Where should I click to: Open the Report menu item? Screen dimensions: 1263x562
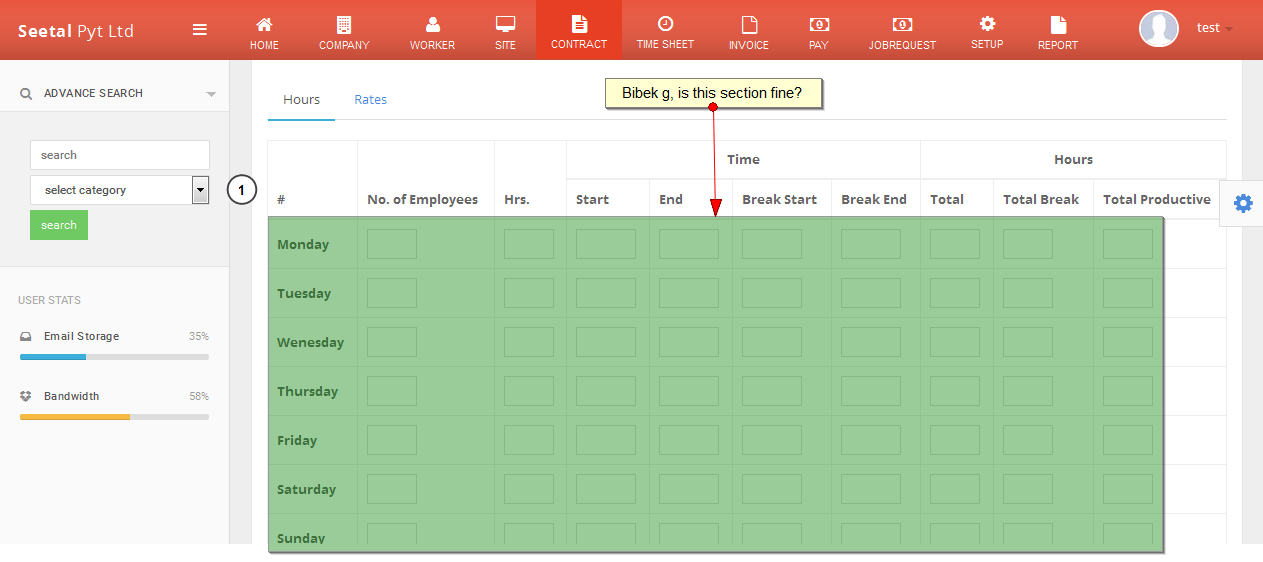[1057, 32]
